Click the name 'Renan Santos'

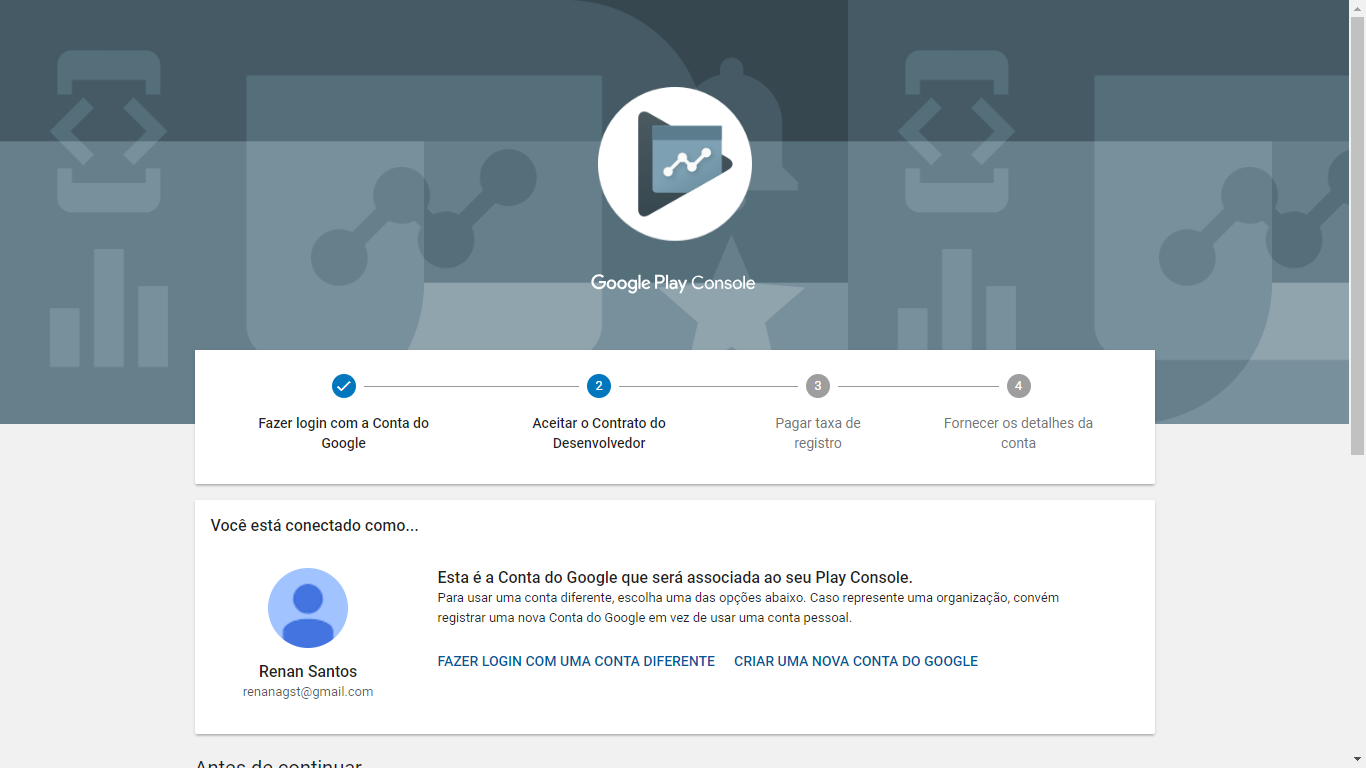click(x=308, y=672)
